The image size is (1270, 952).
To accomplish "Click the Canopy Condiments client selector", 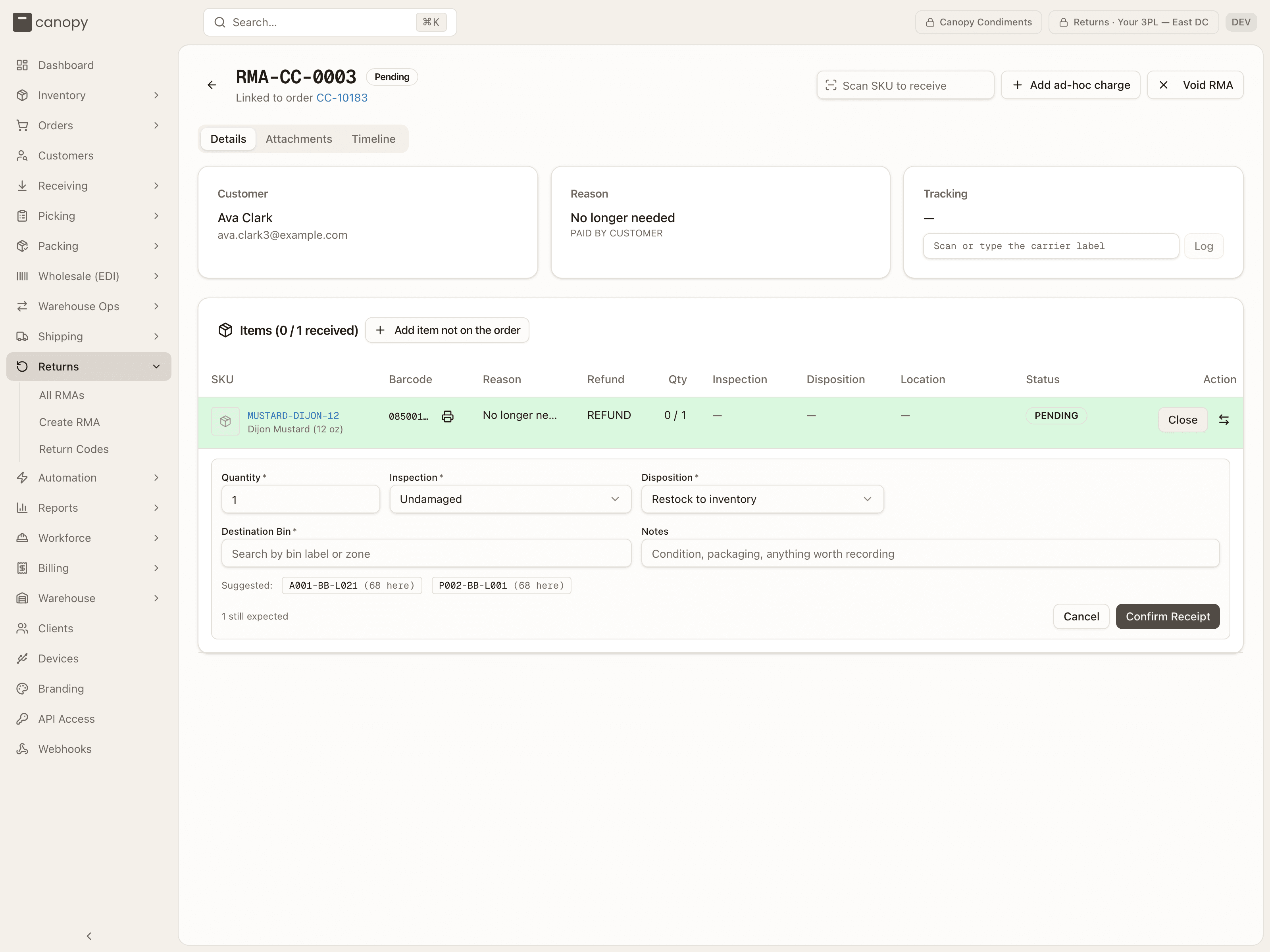I will point(978,22).
